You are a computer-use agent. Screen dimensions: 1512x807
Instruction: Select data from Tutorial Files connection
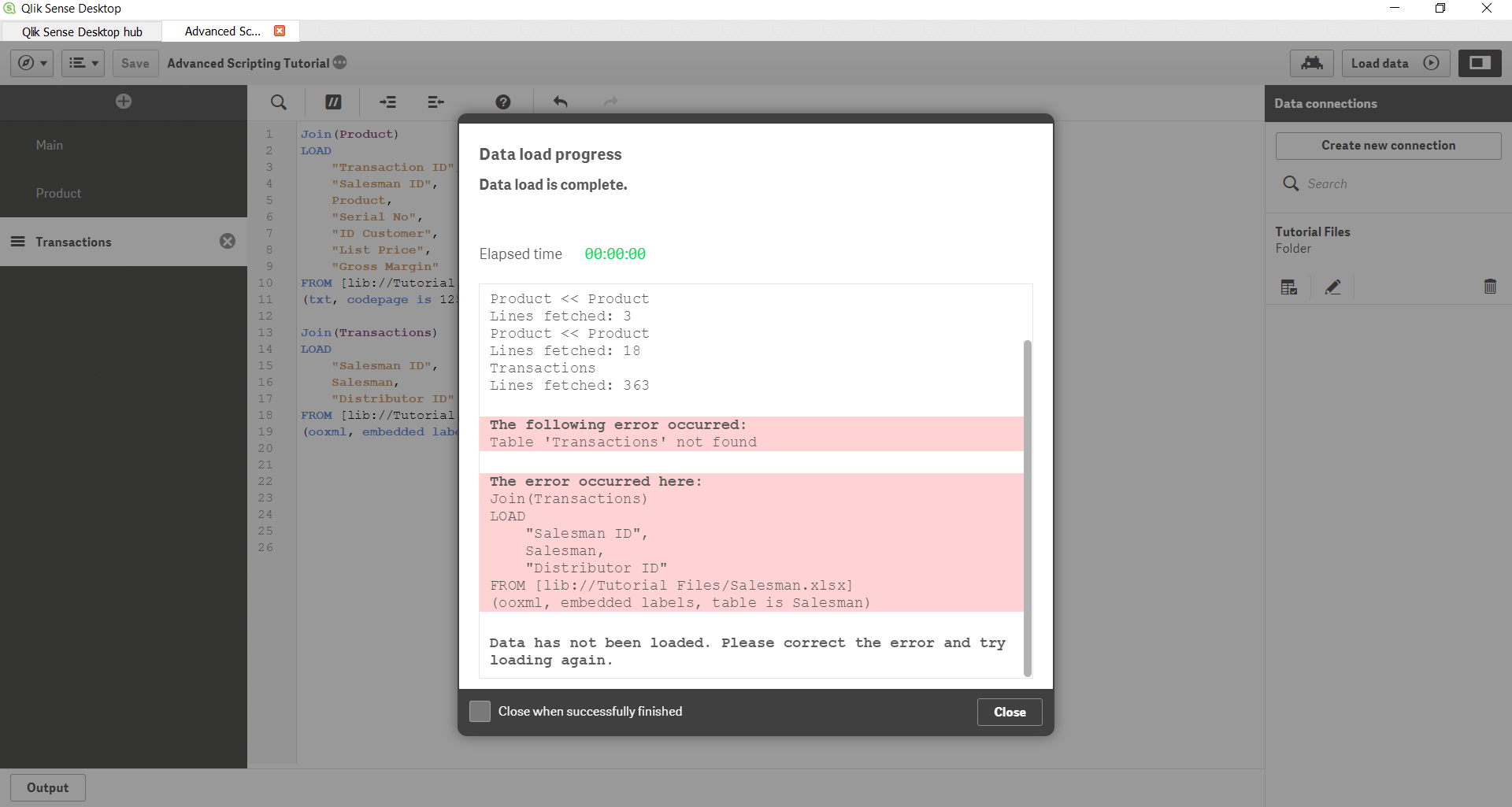(x=1289, y=287)
